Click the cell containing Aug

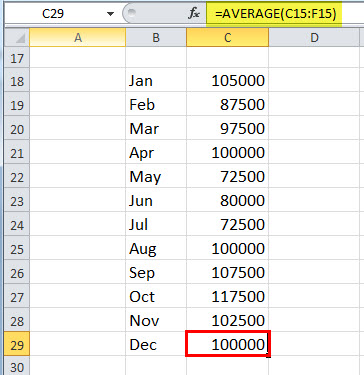(156, 248)
